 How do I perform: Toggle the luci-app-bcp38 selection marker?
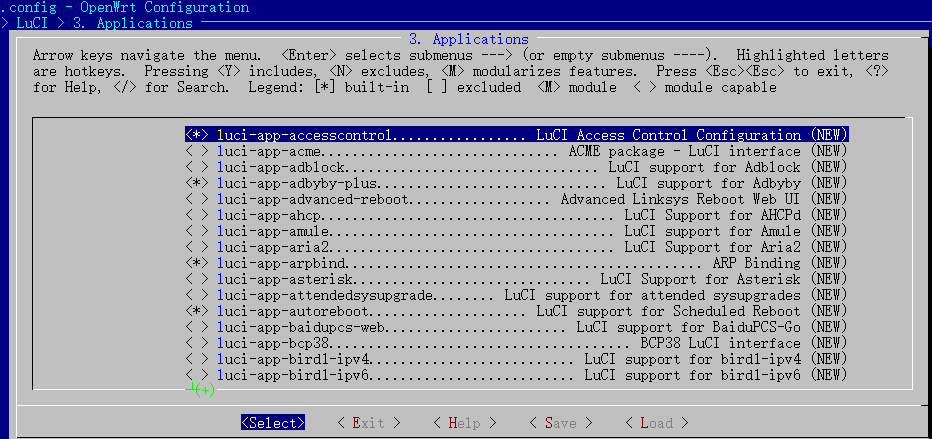[197, 343]
